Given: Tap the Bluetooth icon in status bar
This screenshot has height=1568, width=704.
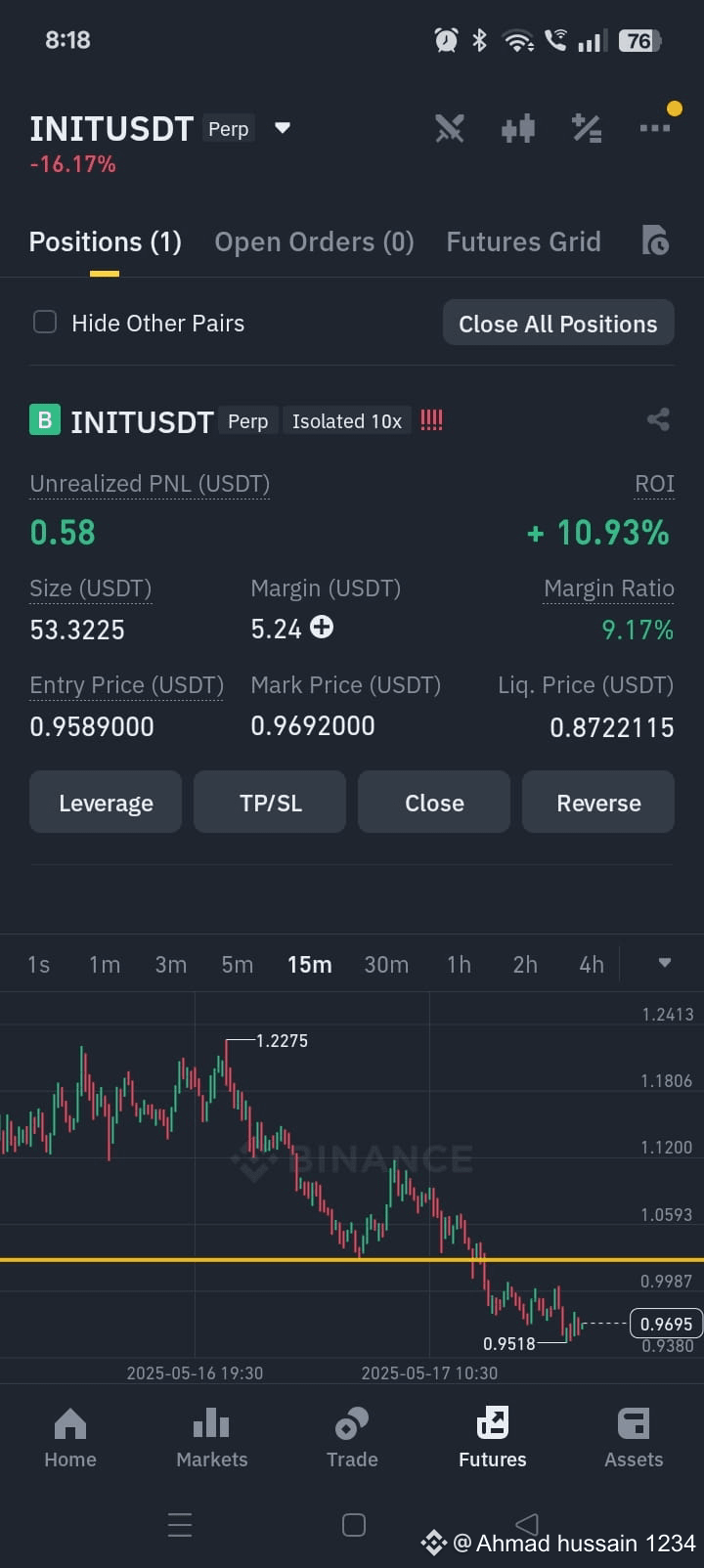Looking at the screenshot, I should [479, 40].
